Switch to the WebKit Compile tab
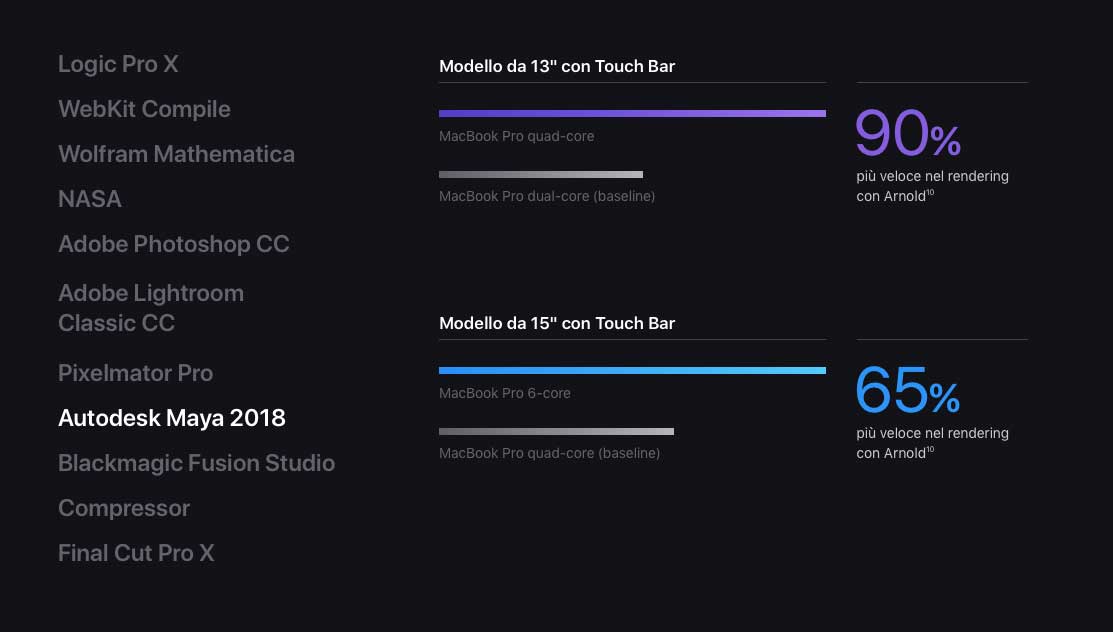Viewport: 1113px width, 632px height. tap(144, 109)
